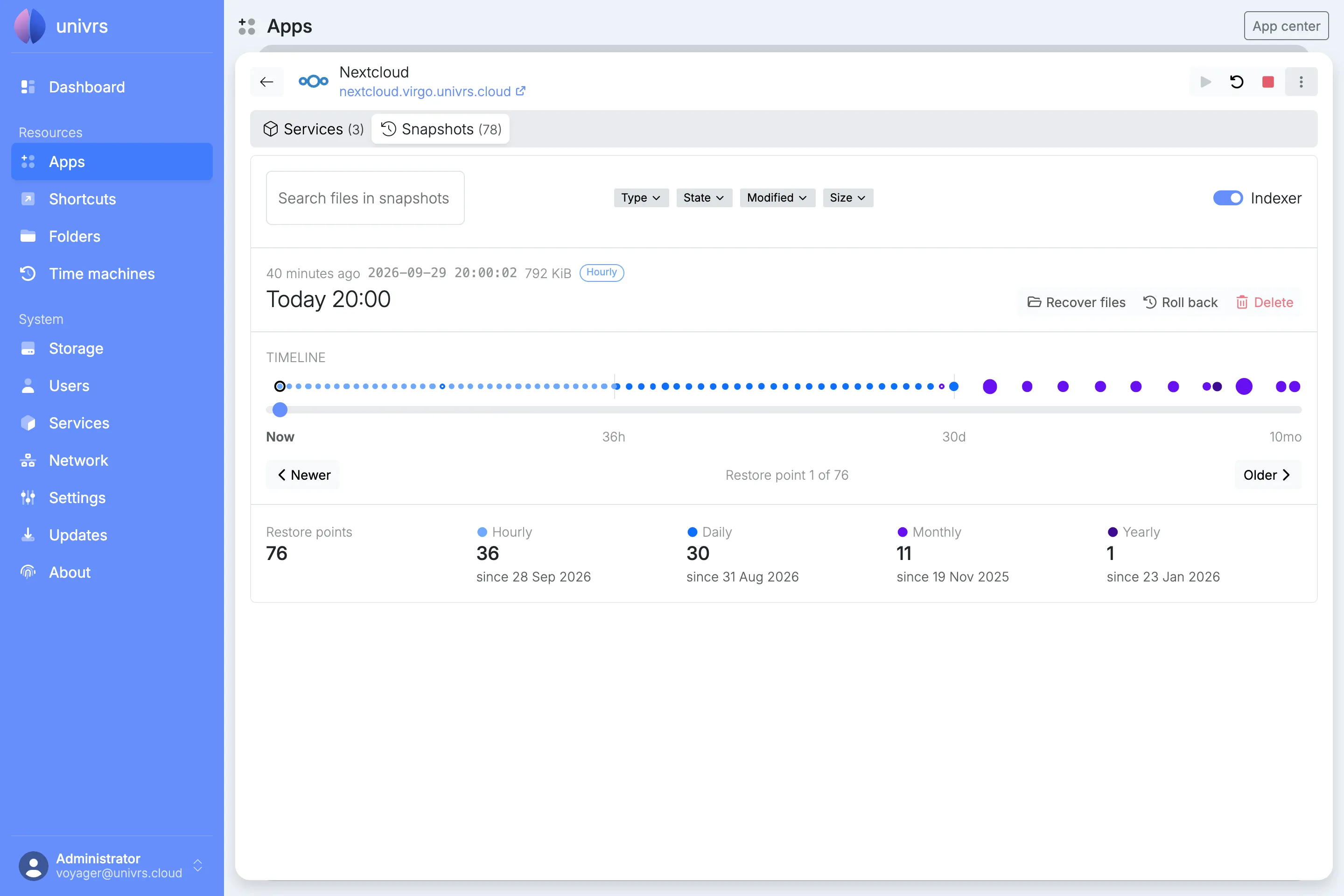Open nextcloud.virgo.univrs.cloud link
The height and width of the screenshot is (896, 1344).
pos(432,91)
